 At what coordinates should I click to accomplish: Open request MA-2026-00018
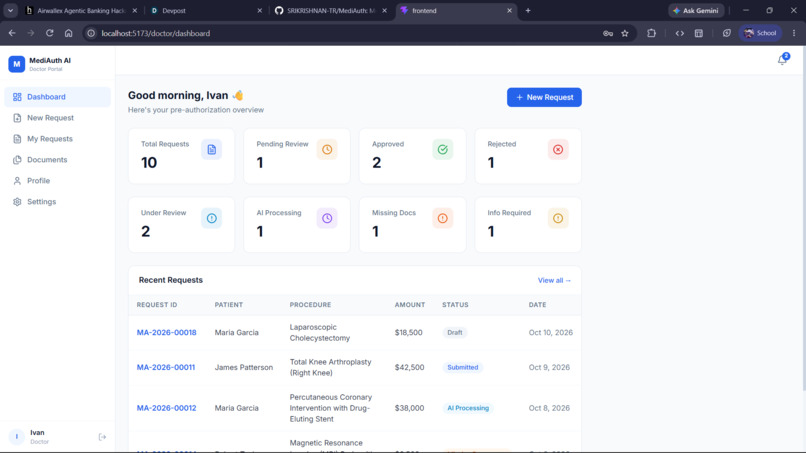pyautogui.click(x=167, y=333)
